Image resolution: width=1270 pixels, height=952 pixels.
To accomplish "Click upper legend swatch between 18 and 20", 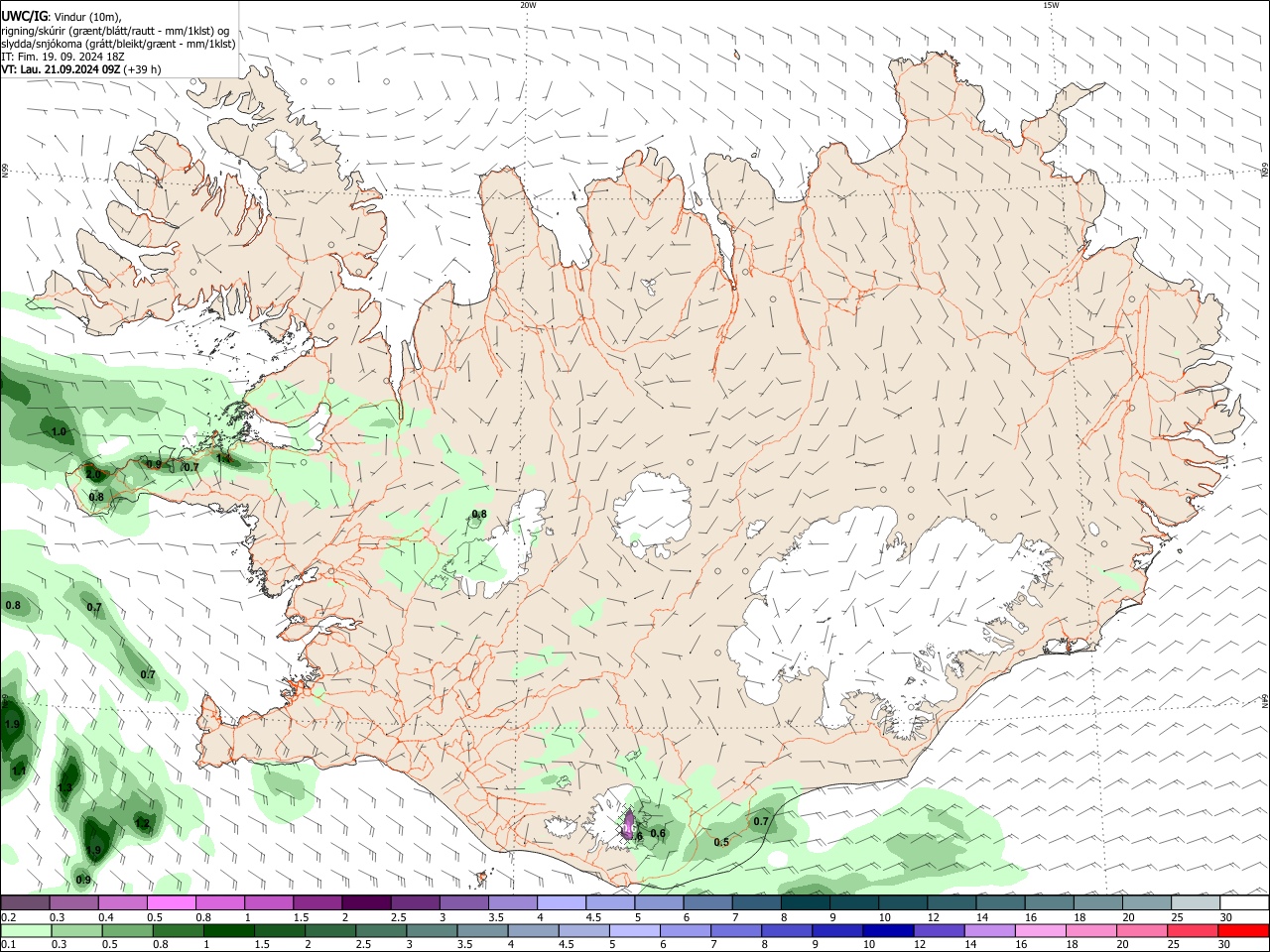I will tap(1097, 903).
